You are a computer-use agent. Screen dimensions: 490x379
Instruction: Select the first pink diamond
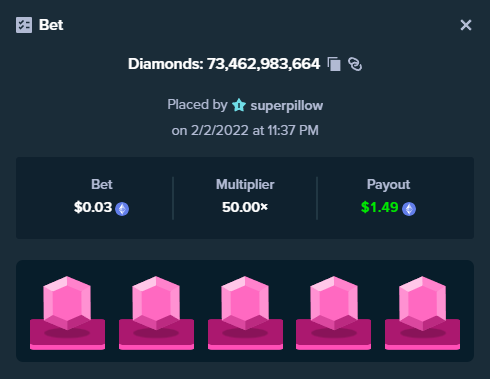tap(67, 313)
